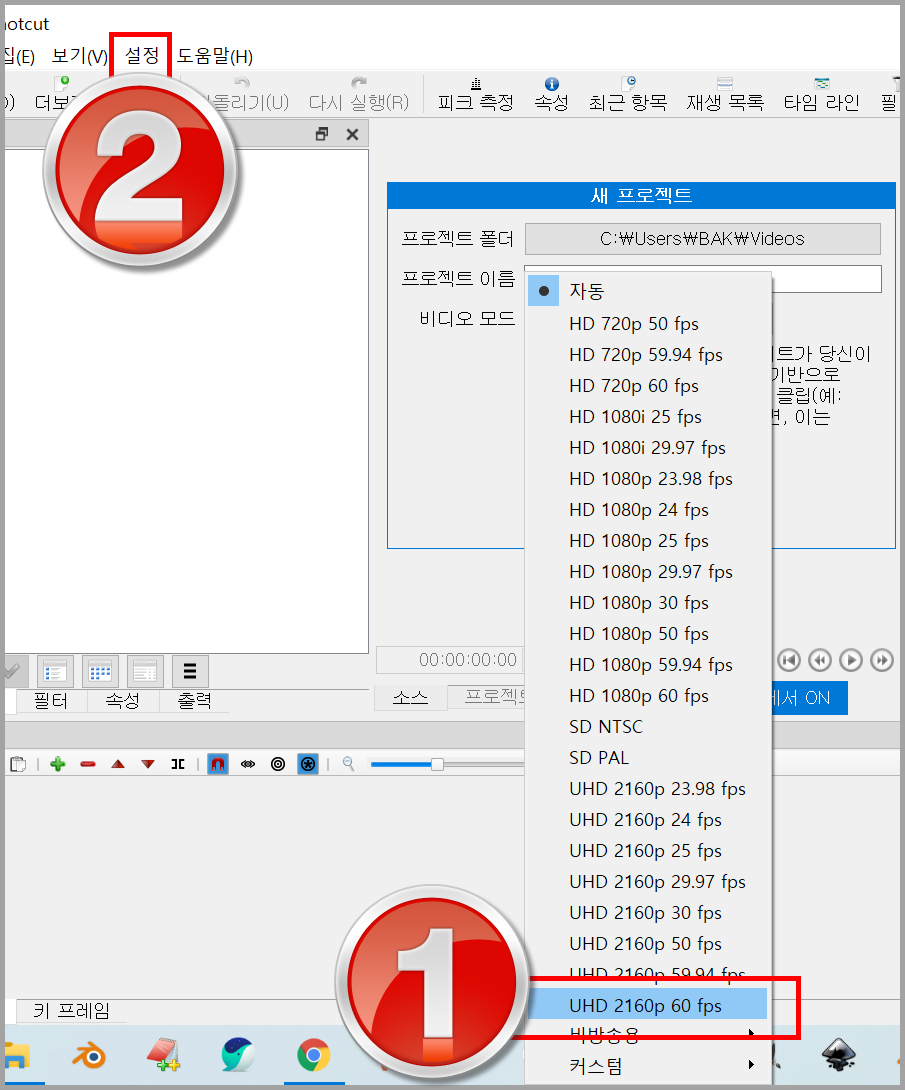Image resolution: width=905 pixels, height=1090 pixels.
Task: Append clip with the green plus icon
Action: click(58, 764)
